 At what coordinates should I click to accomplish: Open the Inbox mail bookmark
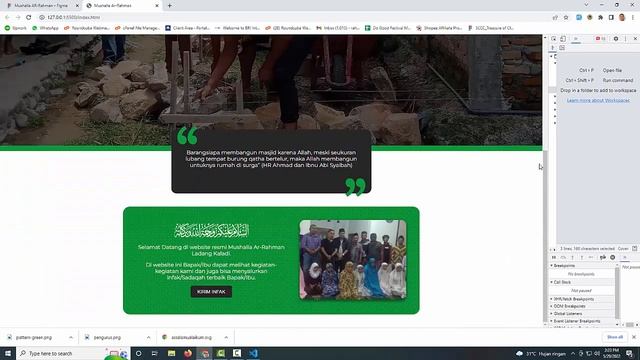[338, 28]
